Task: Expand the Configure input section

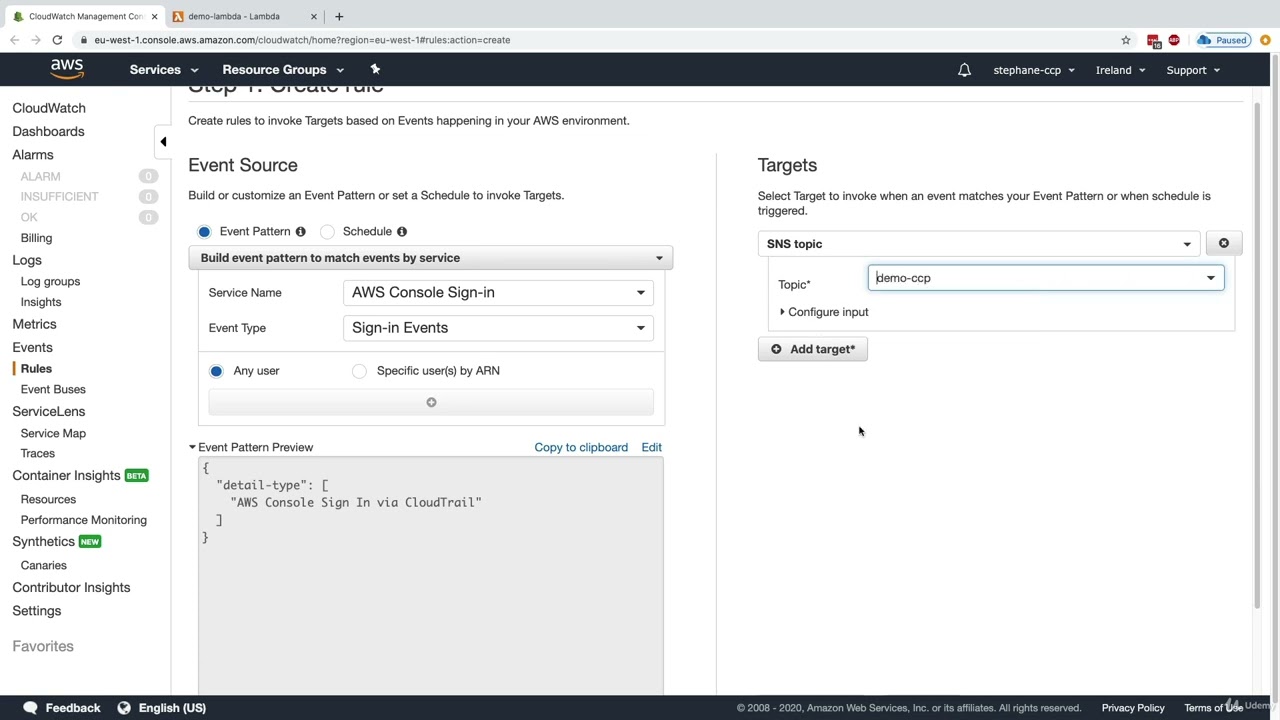Action: [824, 312]
